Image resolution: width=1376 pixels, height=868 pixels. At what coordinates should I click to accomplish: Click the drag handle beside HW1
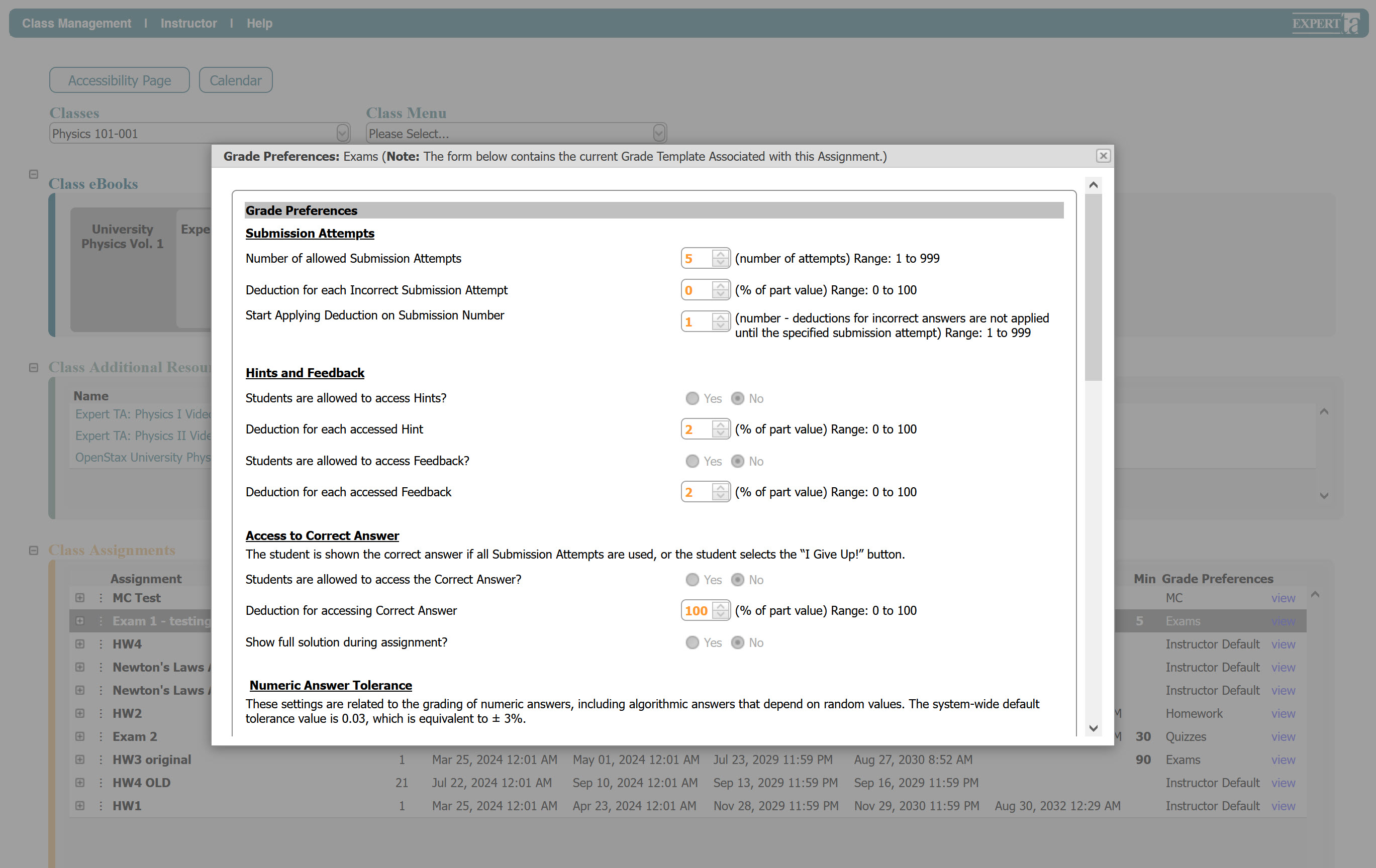click(101, 806)
